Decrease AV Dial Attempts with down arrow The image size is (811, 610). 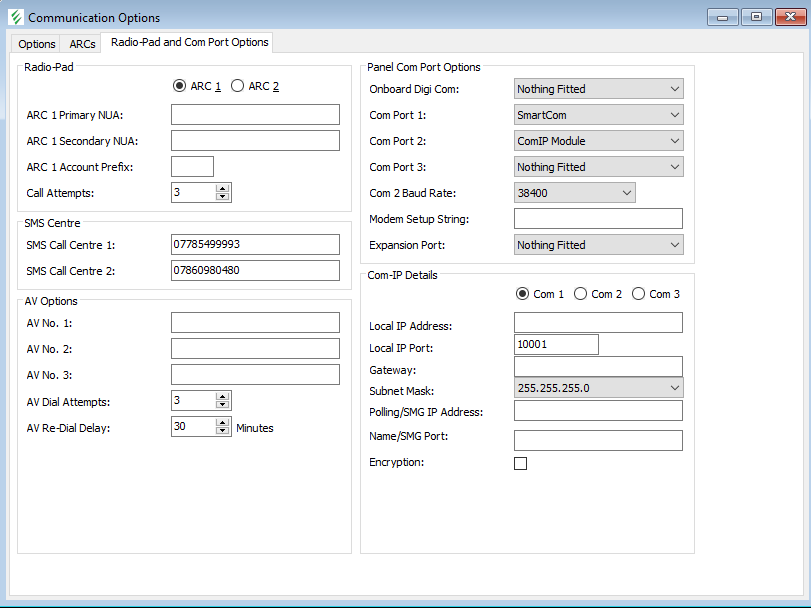click(x=222, y=405)
